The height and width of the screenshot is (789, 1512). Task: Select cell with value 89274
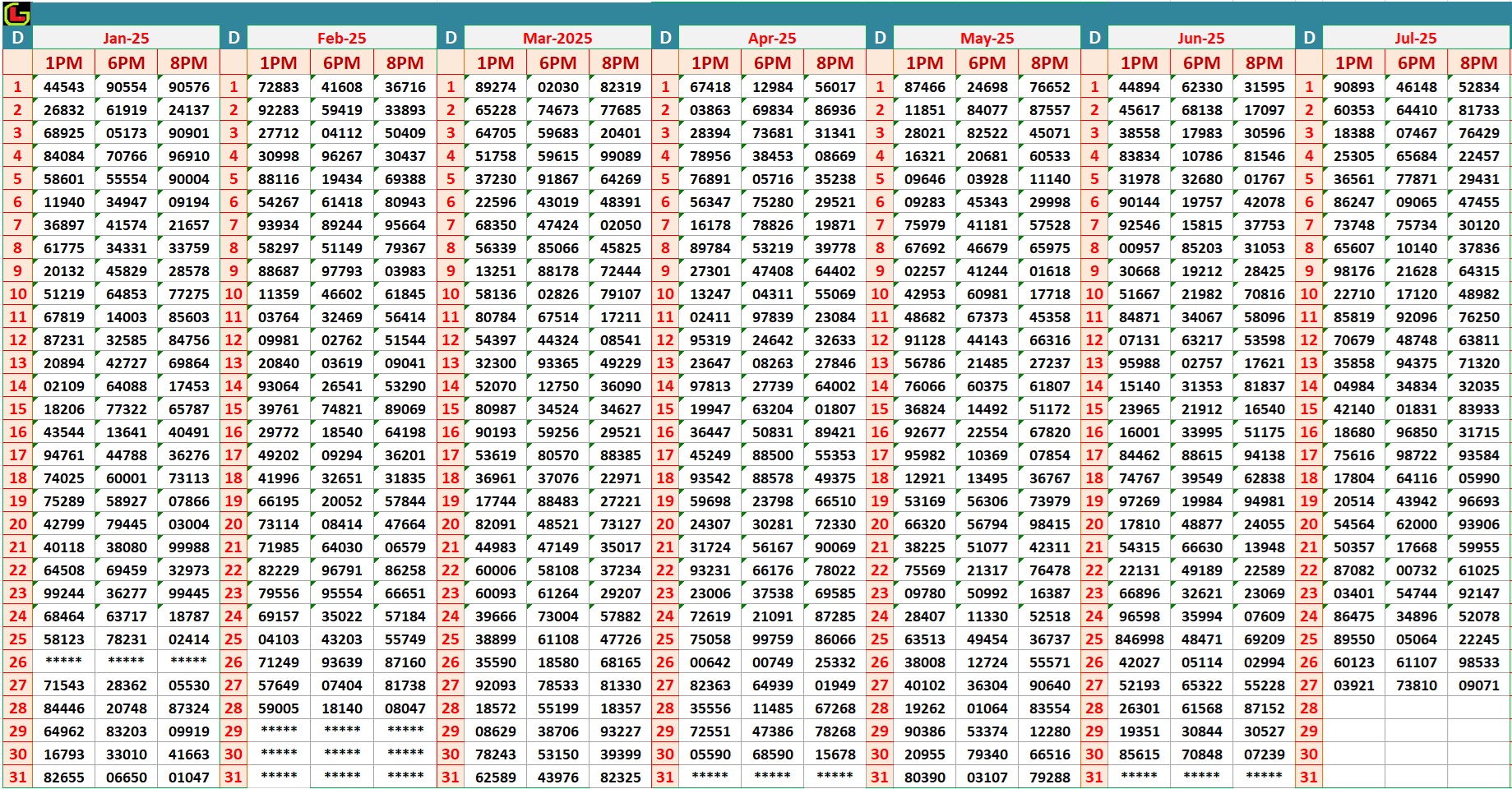(496, 87)
